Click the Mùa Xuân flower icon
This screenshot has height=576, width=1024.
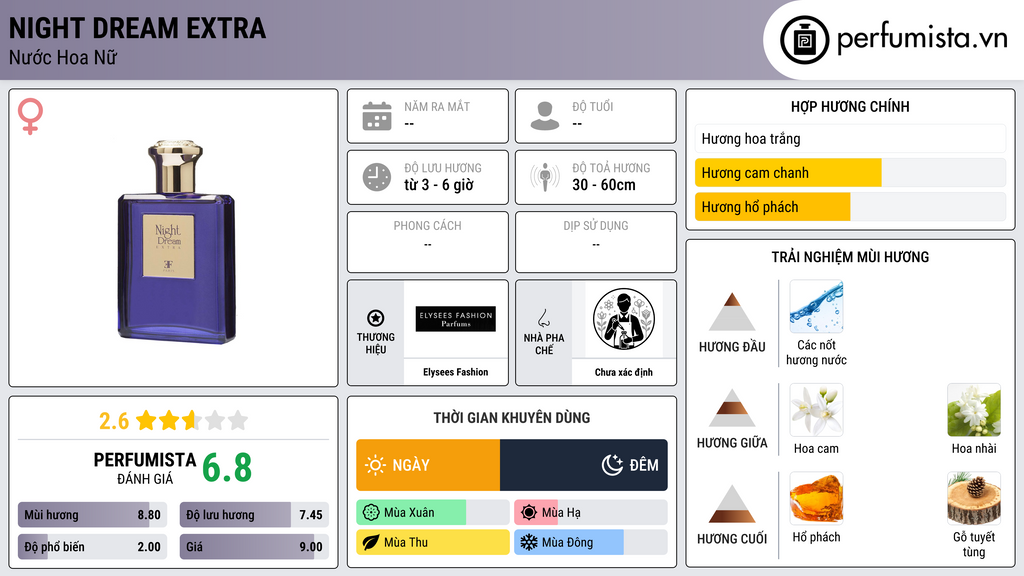pyautogui.click(x=371, y=513)
